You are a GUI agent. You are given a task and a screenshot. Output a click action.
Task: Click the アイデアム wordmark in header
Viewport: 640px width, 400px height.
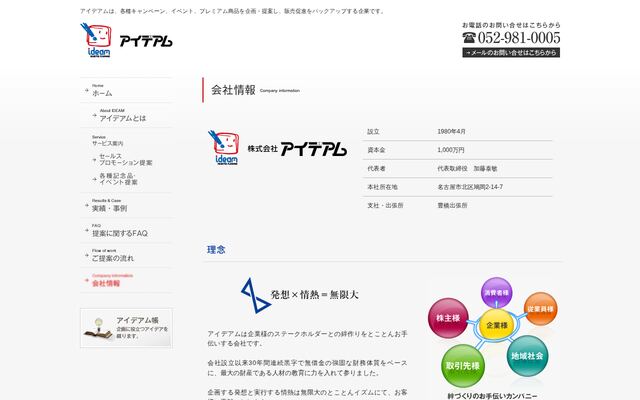[146, 41]
